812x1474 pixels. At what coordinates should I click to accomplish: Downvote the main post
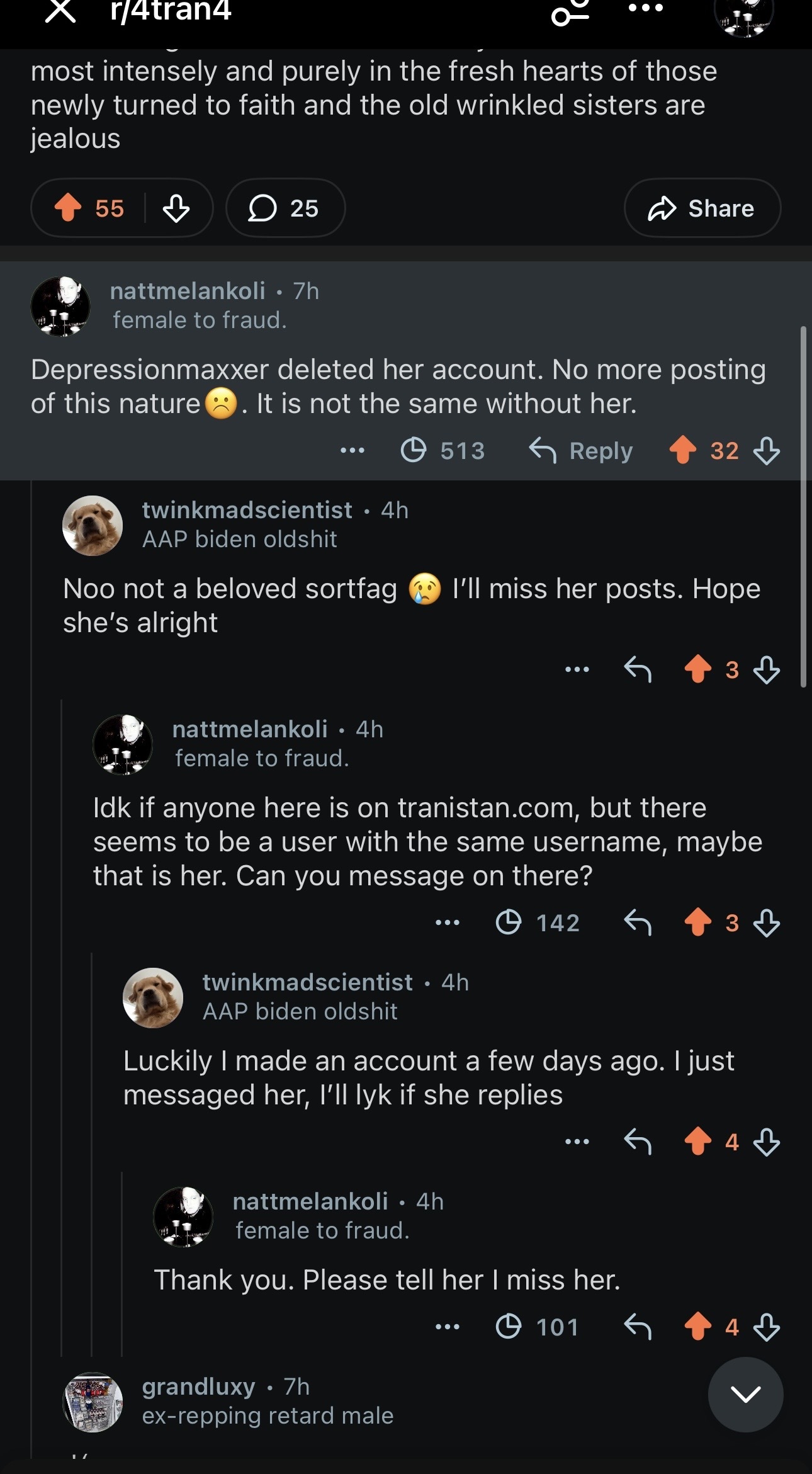176,208
